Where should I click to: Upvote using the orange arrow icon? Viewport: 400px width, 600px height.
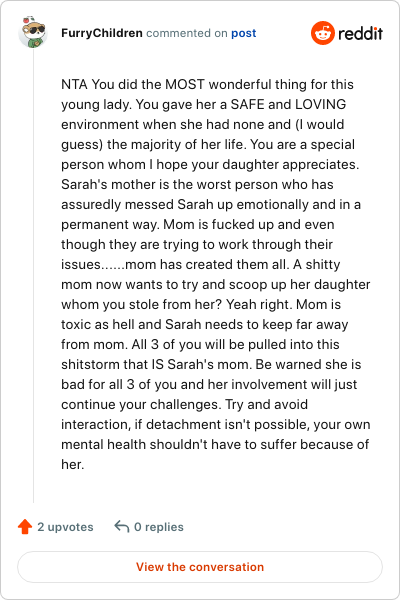click(25, 527)
